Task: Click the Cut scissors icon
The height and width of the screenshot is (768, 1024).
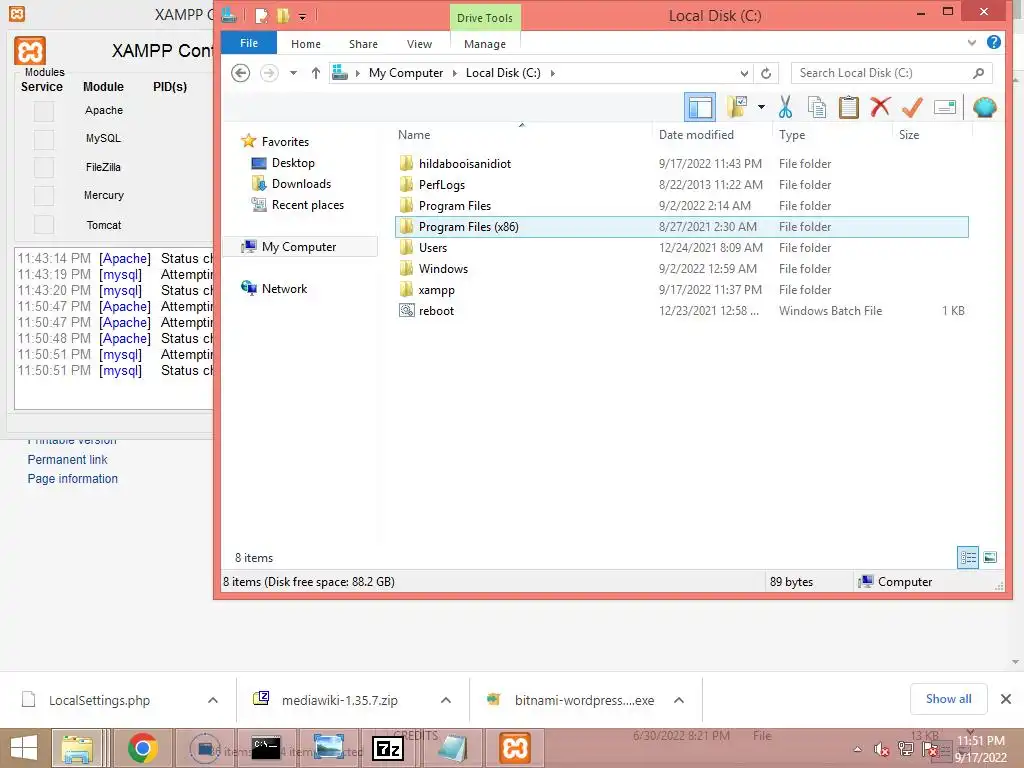Action: tap(785, 107)
